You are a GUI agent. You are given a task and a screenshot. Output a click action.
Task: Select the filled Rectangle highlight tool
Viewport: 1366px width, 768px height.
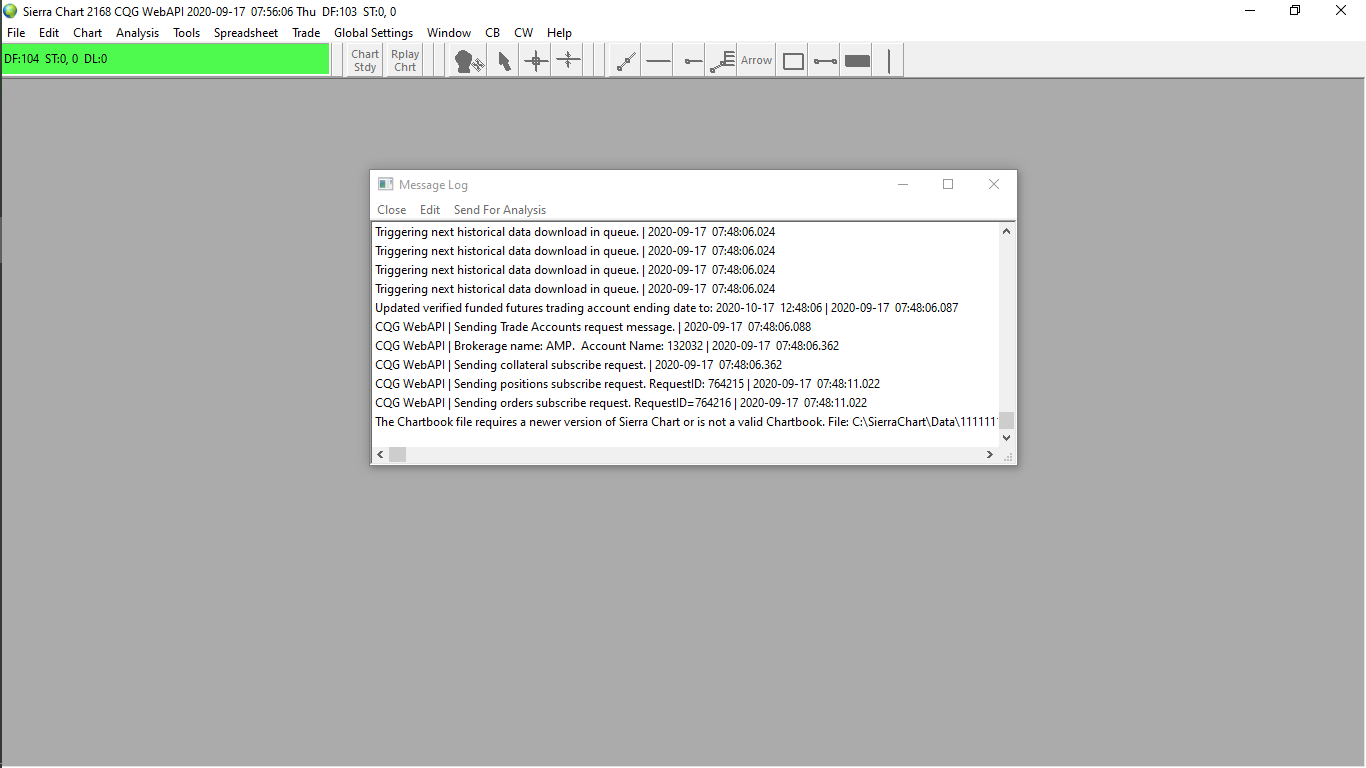[857, 61]
